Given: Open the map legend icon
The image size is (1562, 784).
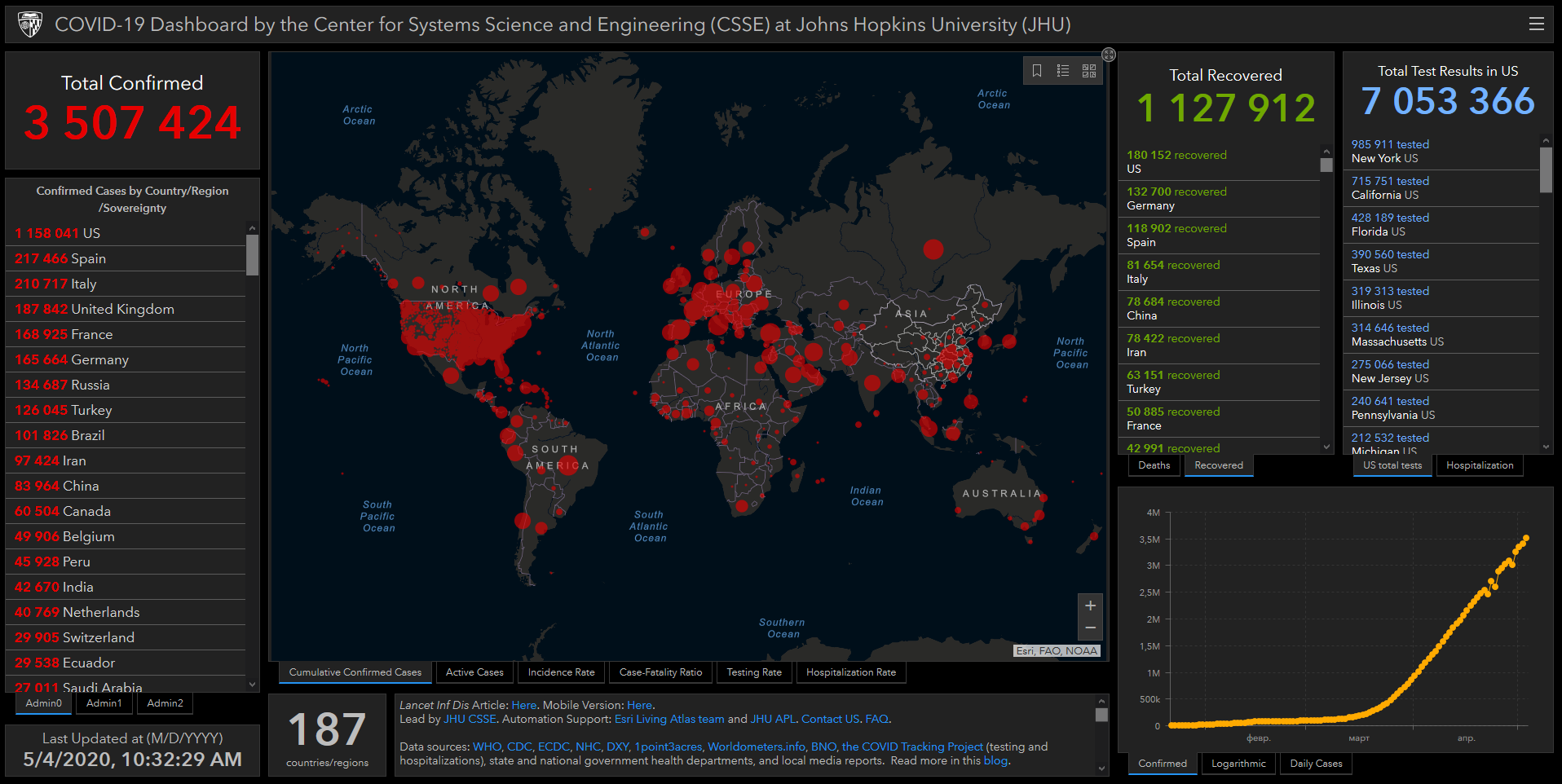Looking at the screenshot, I should point(1063,71).
